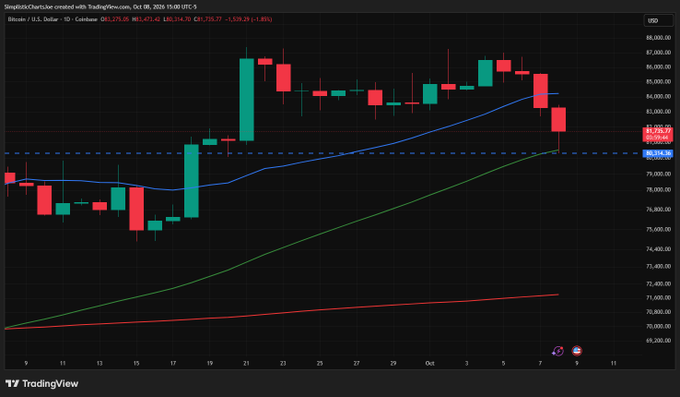Click the 87,000.00 price axis label
Image resolution: width=680 pixels, height=397 pixels.
click(658, 52)
